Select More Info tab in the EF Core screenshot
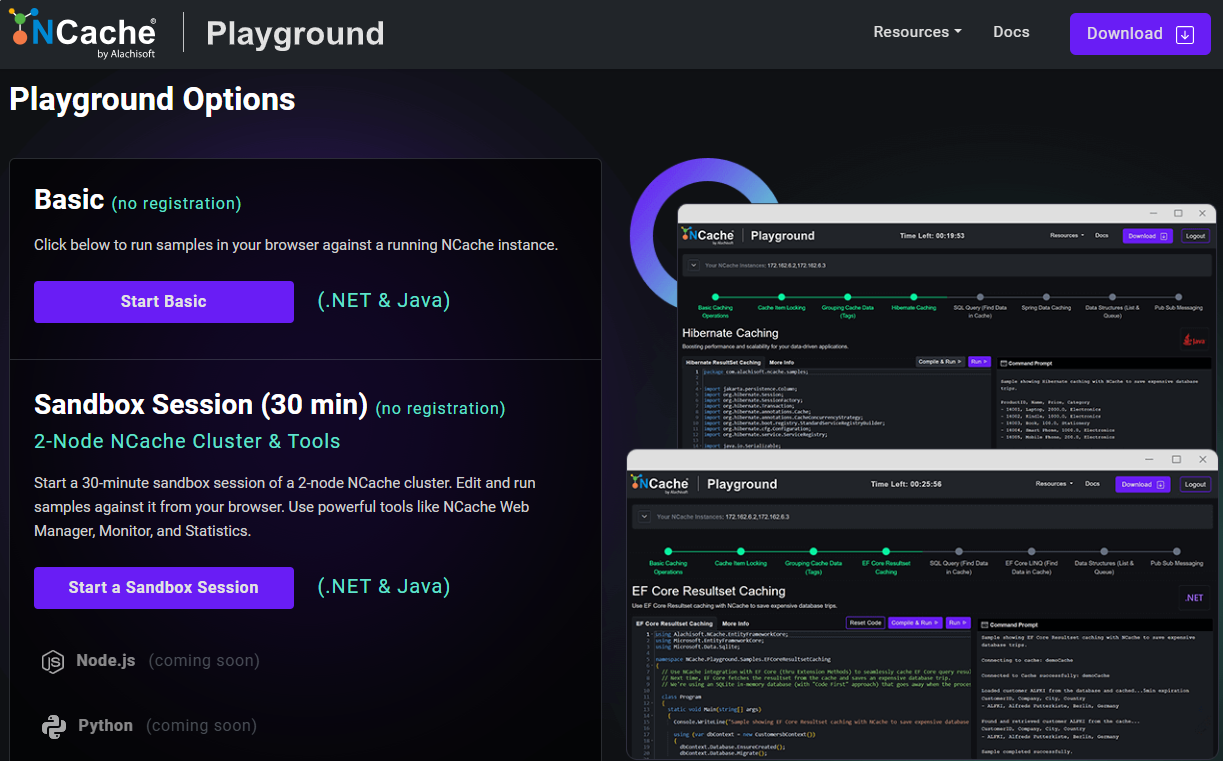This screenshot has height=761, width=1223. tap(737, 623)
